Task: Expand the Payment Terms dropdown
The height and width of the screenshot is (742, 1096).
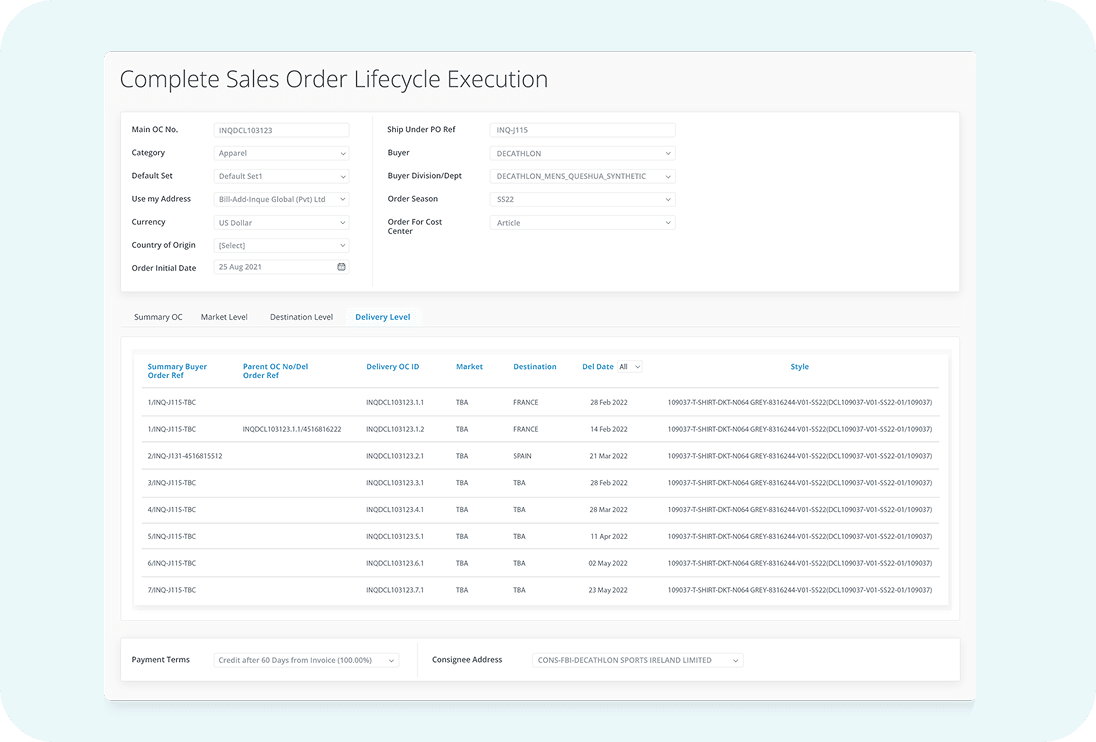Action: tap(307, 660)
